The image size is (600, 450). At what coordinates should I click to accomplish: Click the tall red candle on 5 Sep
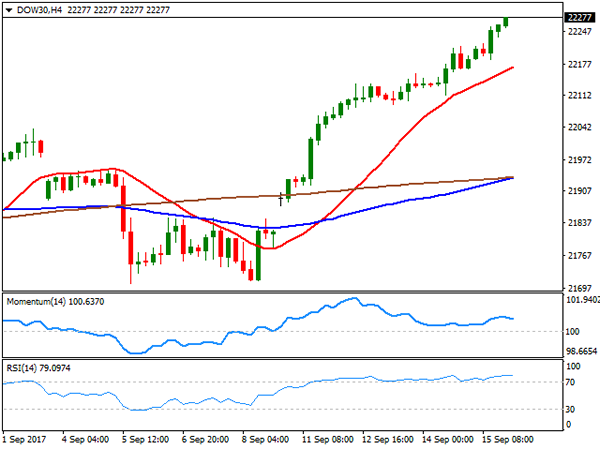click(123, 209)
